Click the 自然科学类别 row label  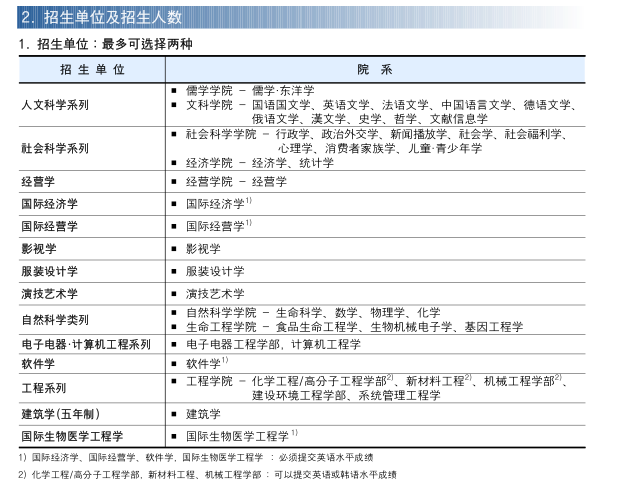55,320
